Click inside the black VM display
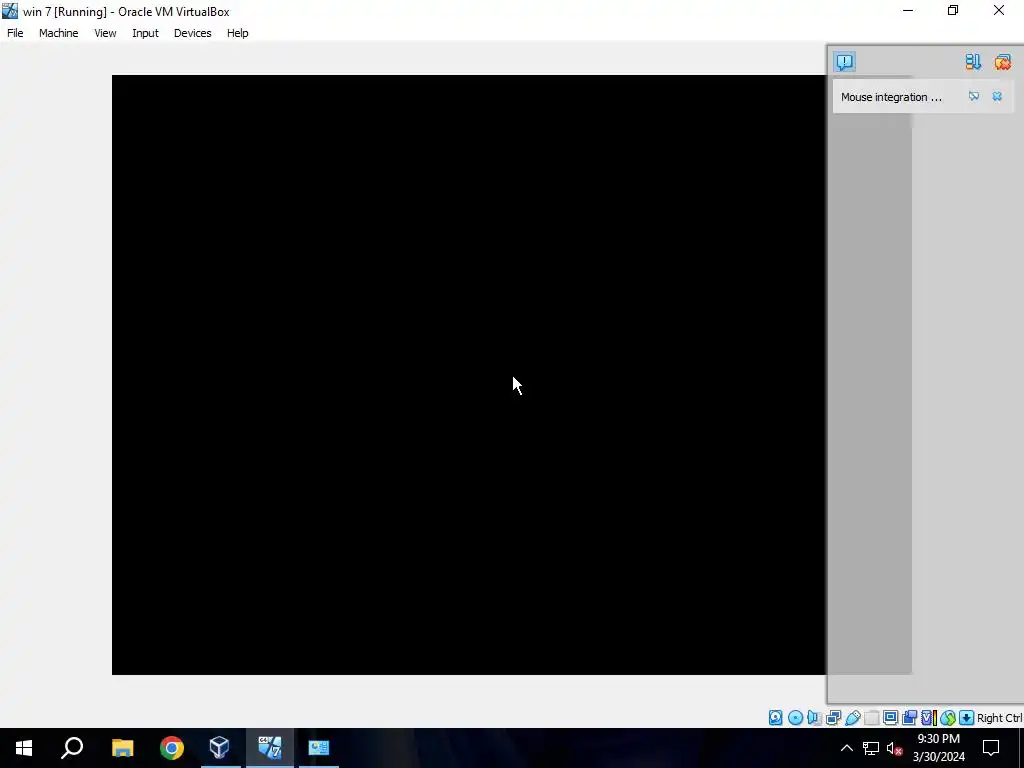The width and height of the screenshot is (1024, 768). point(469,374)
